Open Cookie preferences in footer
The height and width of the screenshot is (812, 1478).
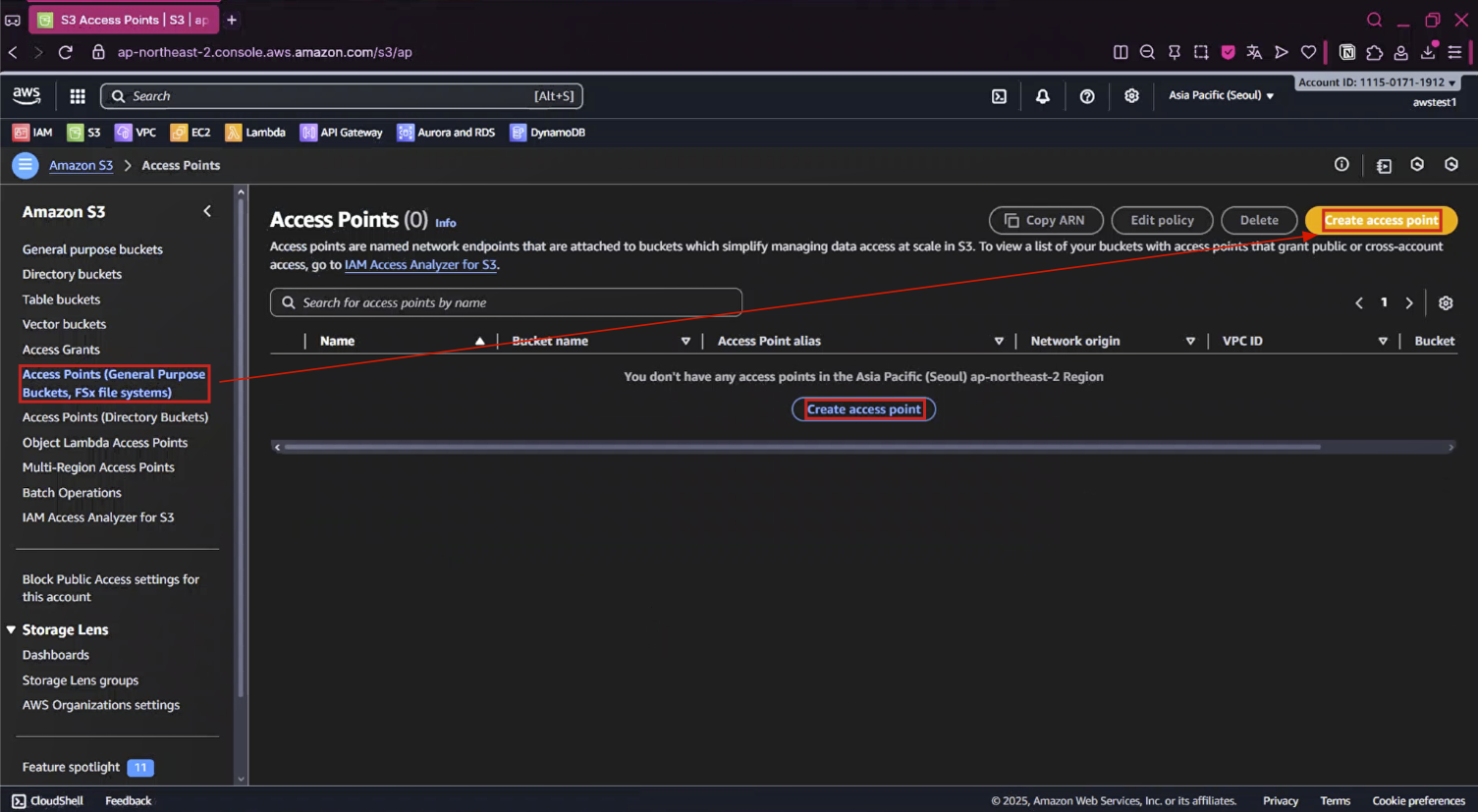(1418, 801)
